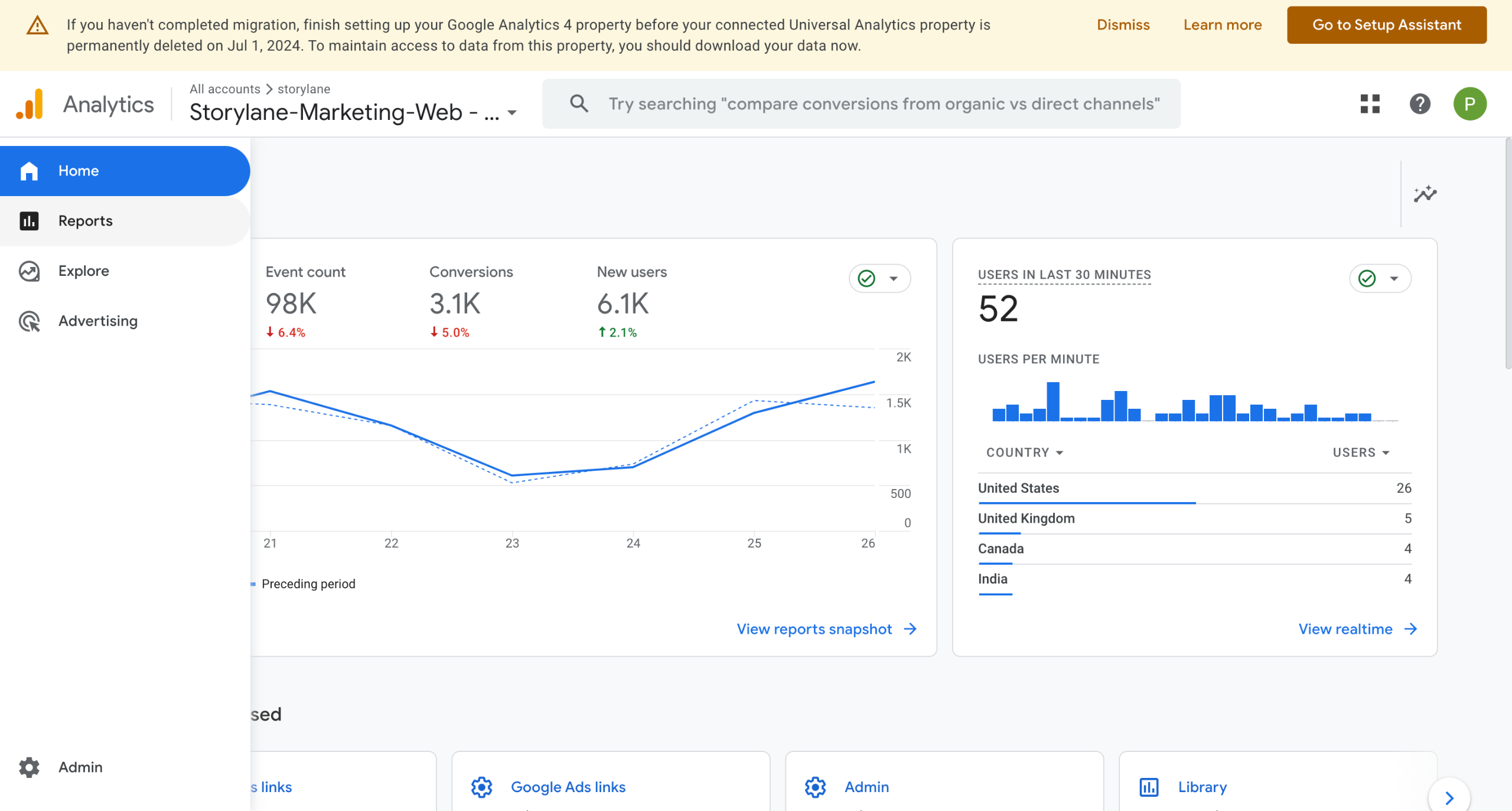Click the Admin gear icon in sidebar
The height and width of the screenshot is (811, 1512).
(x=29, y=767)
